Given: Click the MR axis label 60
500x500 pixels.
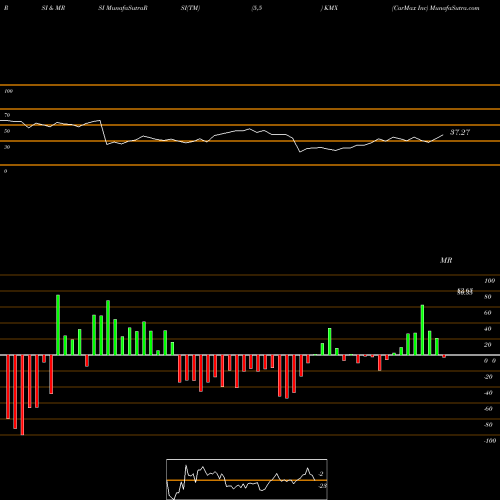Looking at the screenshot, I should click(x=488, y=313).
